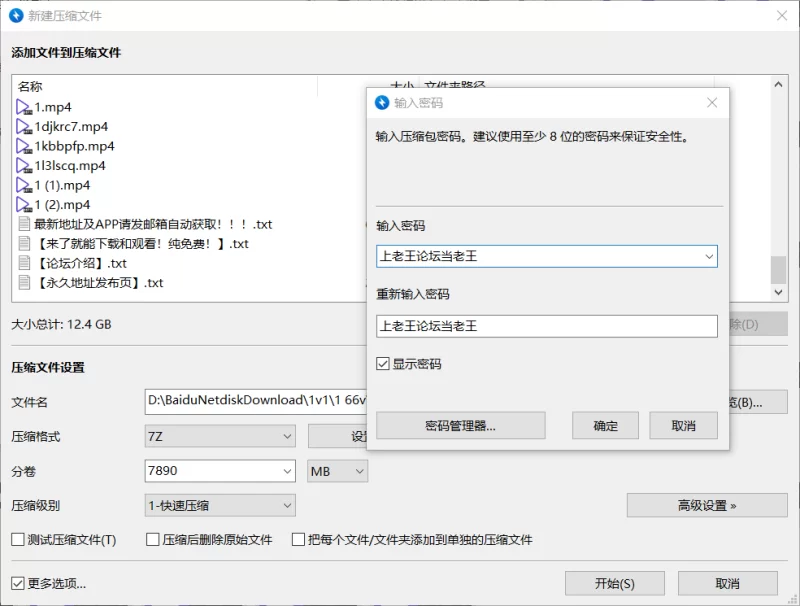This screenshot has height=606, width=800.
Task: Select file 1 (1).mp4
Action: click(x=62, y=185)
